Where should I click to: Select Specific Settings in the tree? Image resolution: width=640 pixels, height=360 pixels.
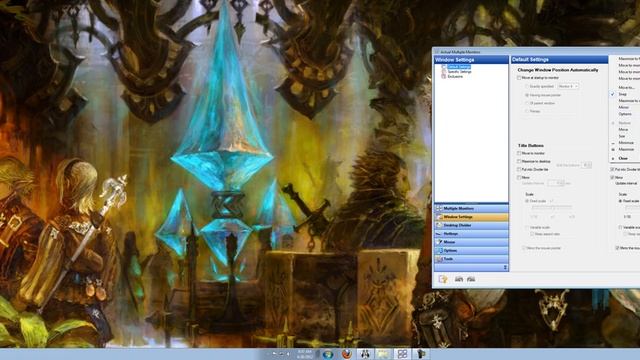[x=459, y=72]
